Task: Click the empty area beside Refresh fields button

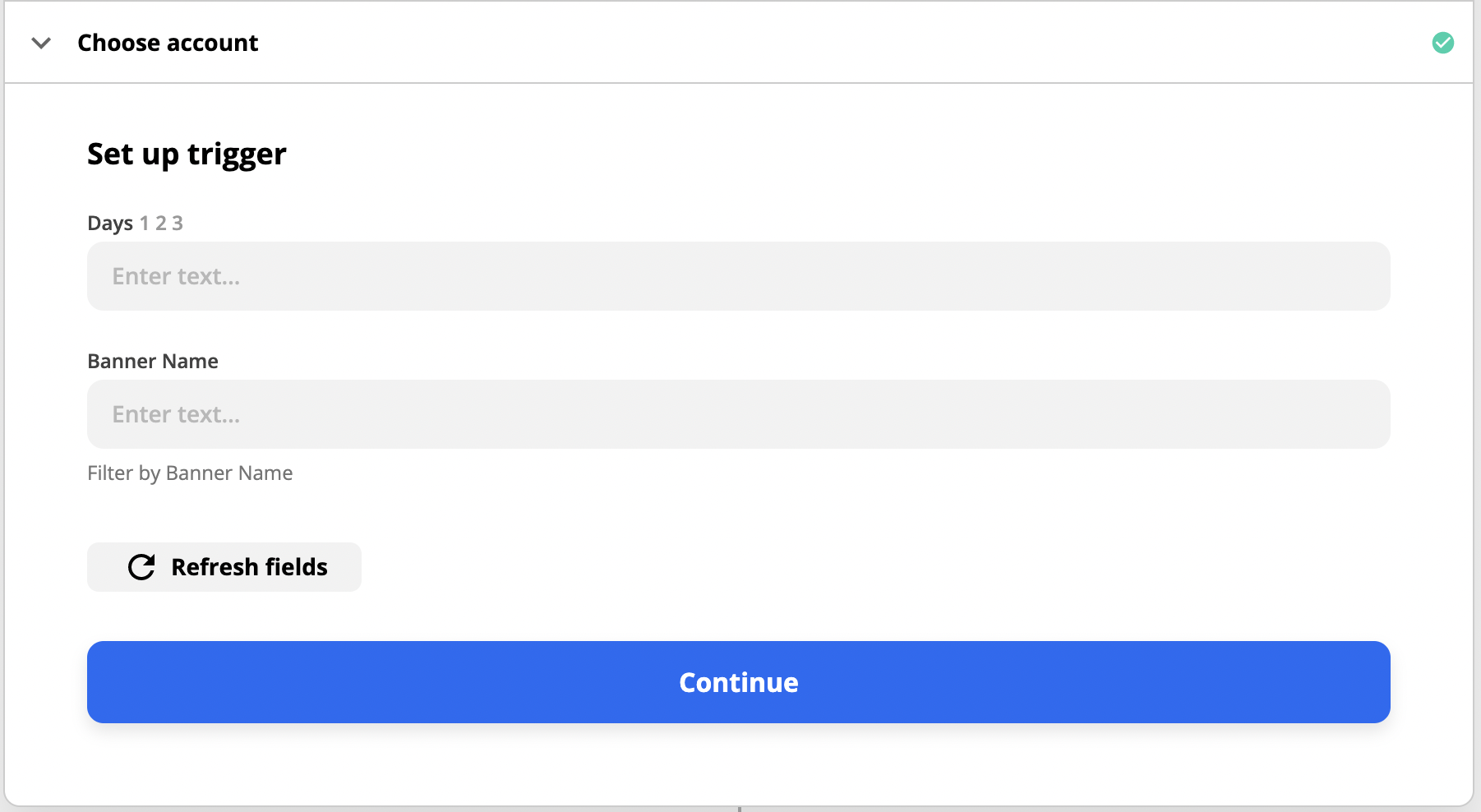Action: pos(875,567)
